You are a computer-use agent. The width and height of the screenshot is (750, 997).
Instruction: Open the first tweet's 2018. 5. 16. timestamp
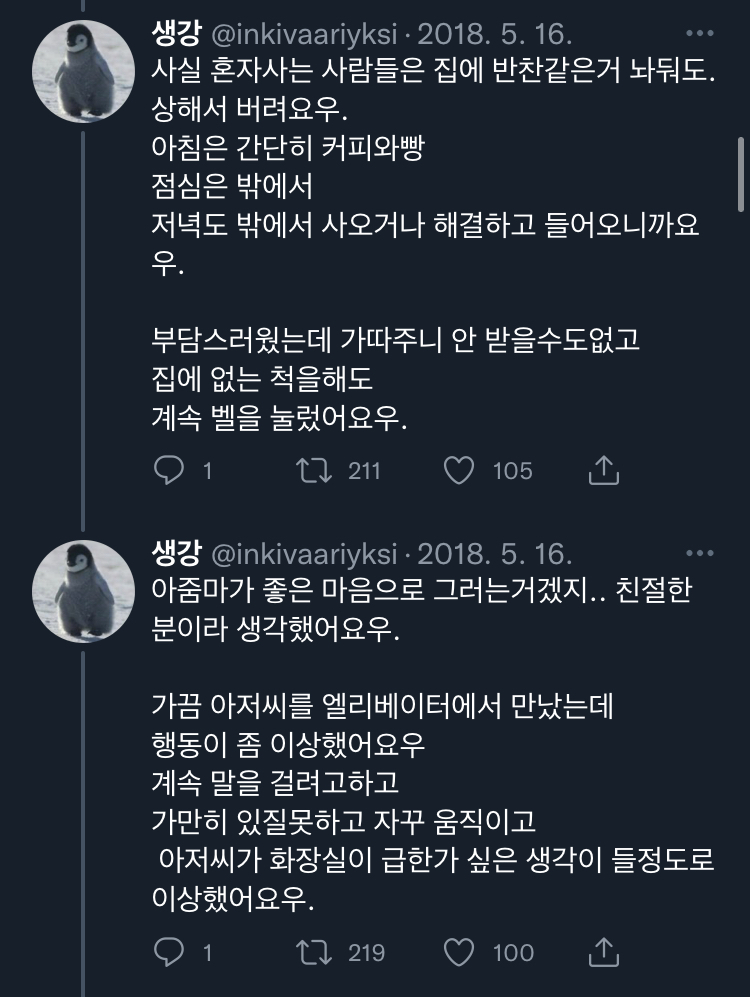(x=492, y=35)
